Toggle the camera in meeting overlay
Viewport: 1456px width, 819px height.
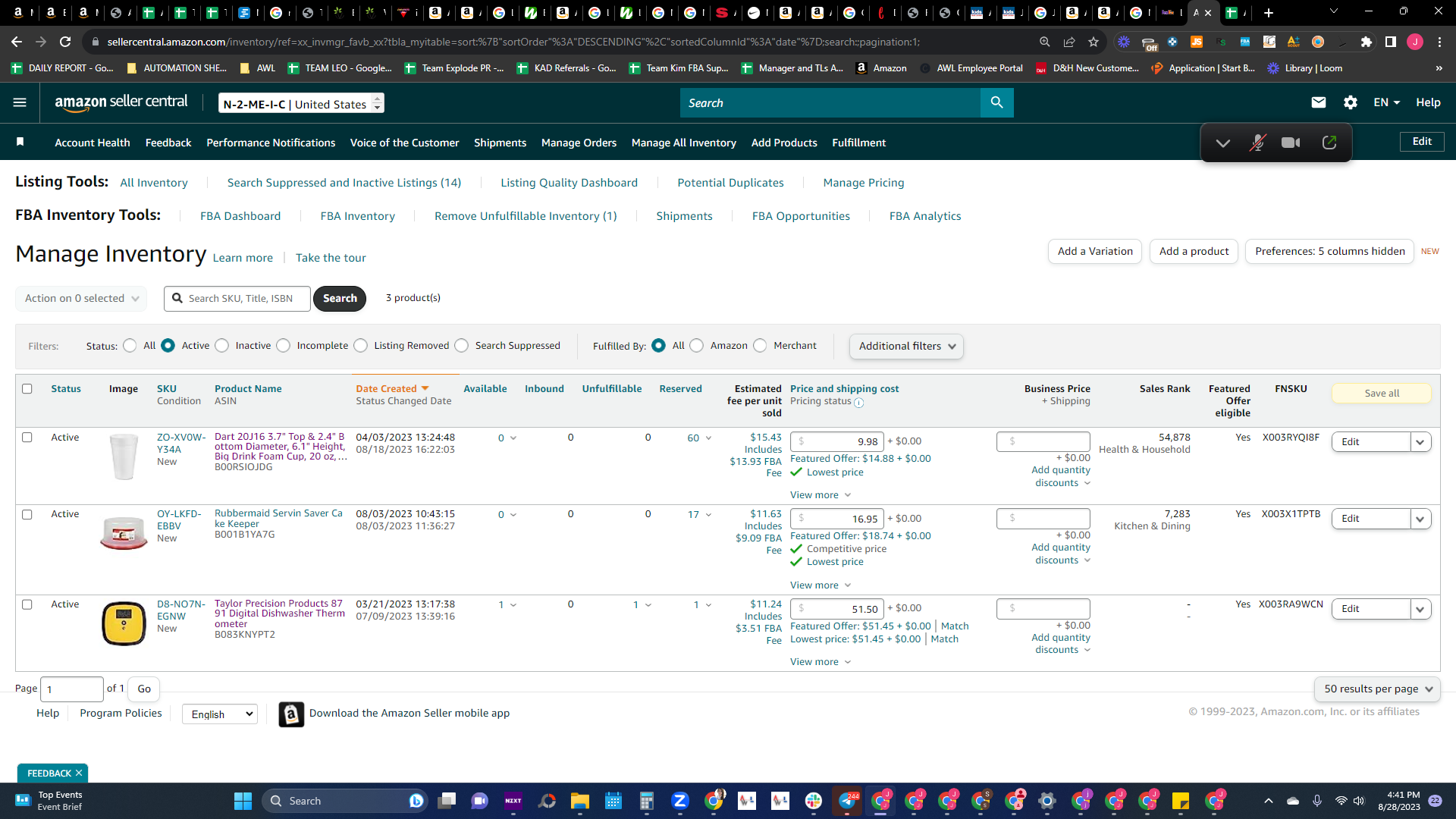(x=1291, y=143)
